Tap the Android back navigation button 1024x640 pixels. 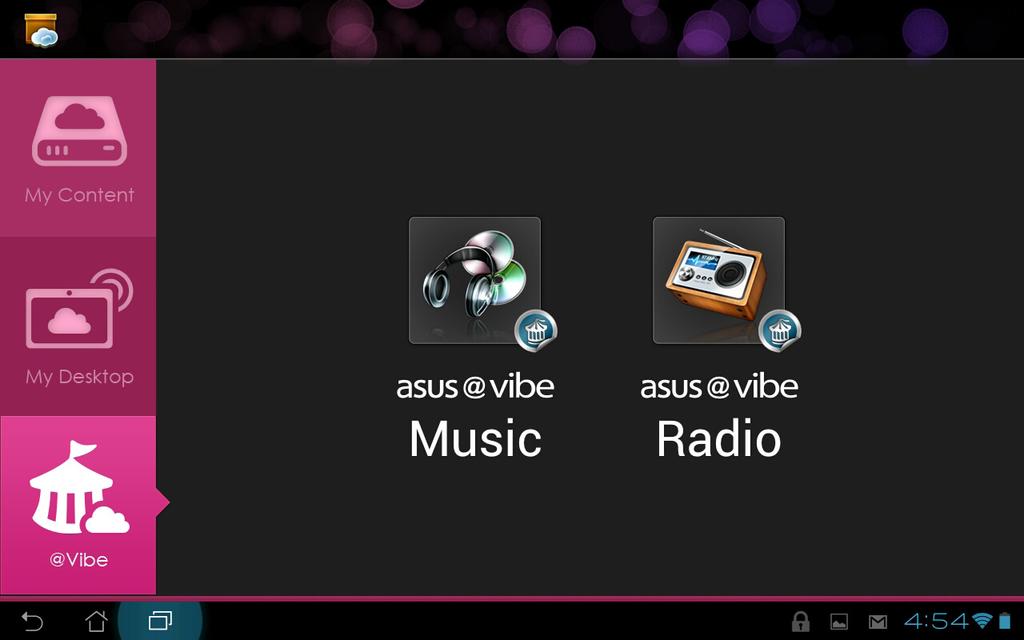31,621
